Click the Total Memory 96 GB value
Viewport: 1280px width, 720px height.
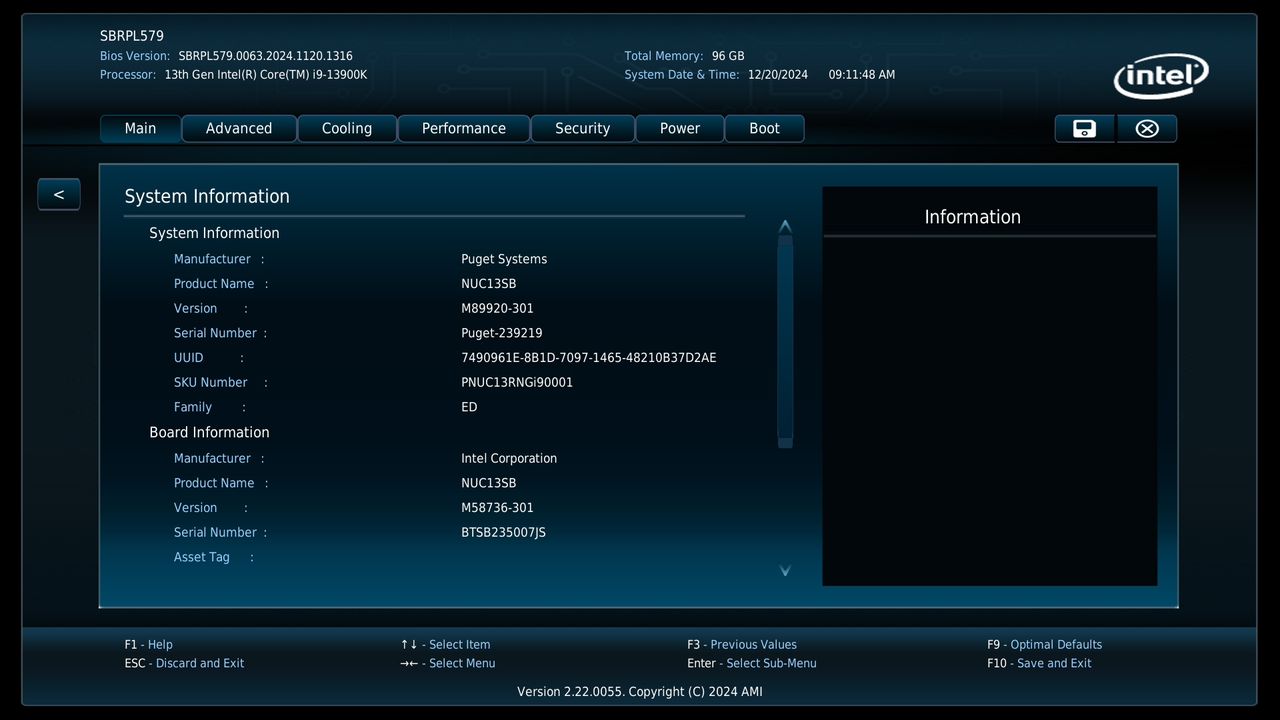(728, 57)
